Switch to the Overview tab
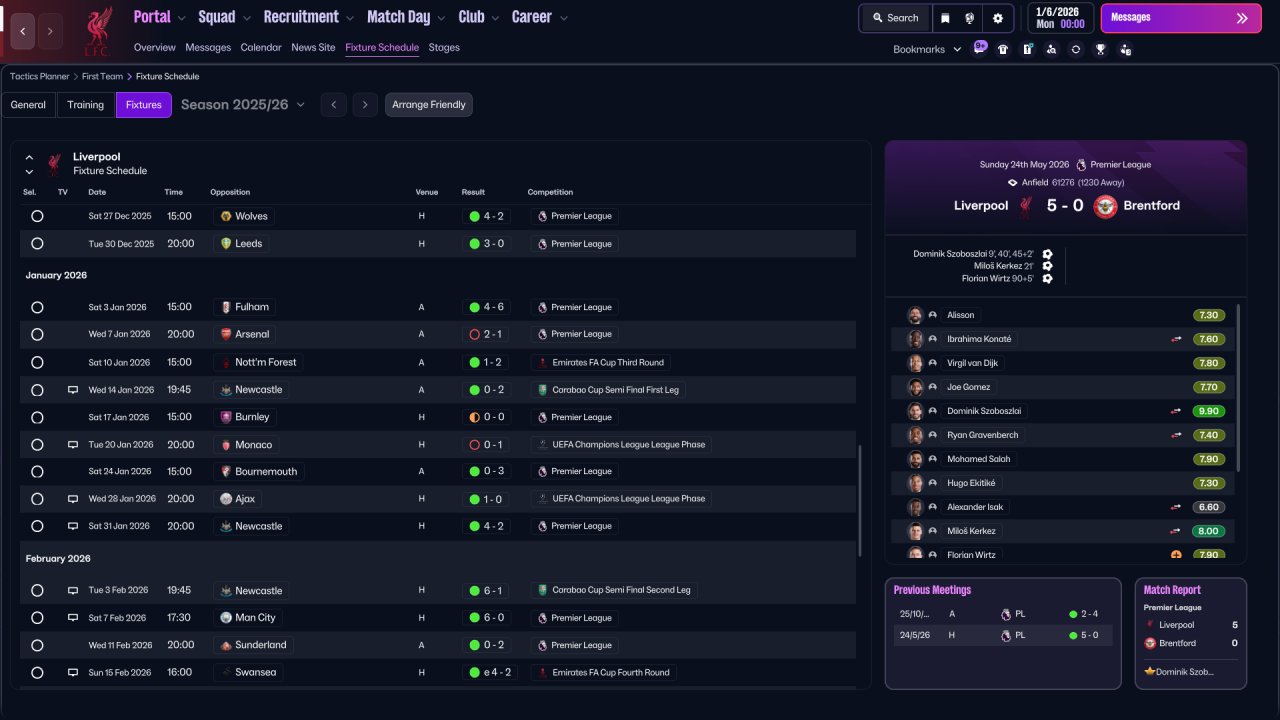Image resolution: width=1280 pixels, height=720 pixels. click(x=154, y=47)
